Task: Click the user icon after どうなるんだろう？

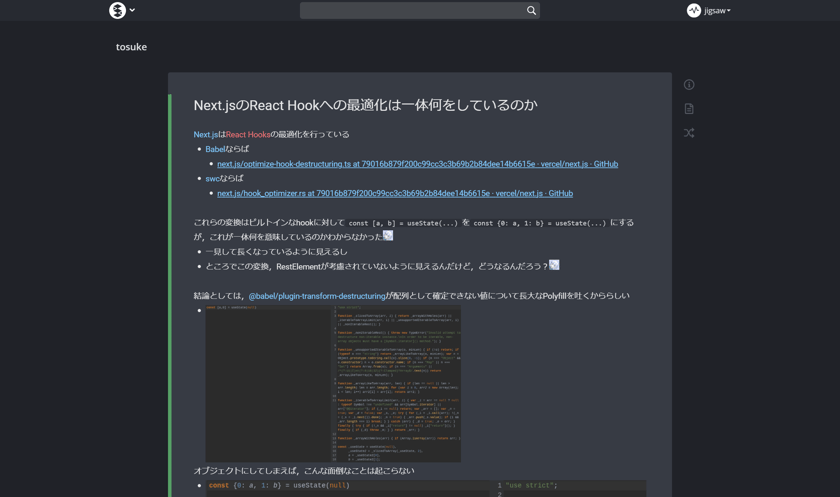Action: click(x=554, y=265)
